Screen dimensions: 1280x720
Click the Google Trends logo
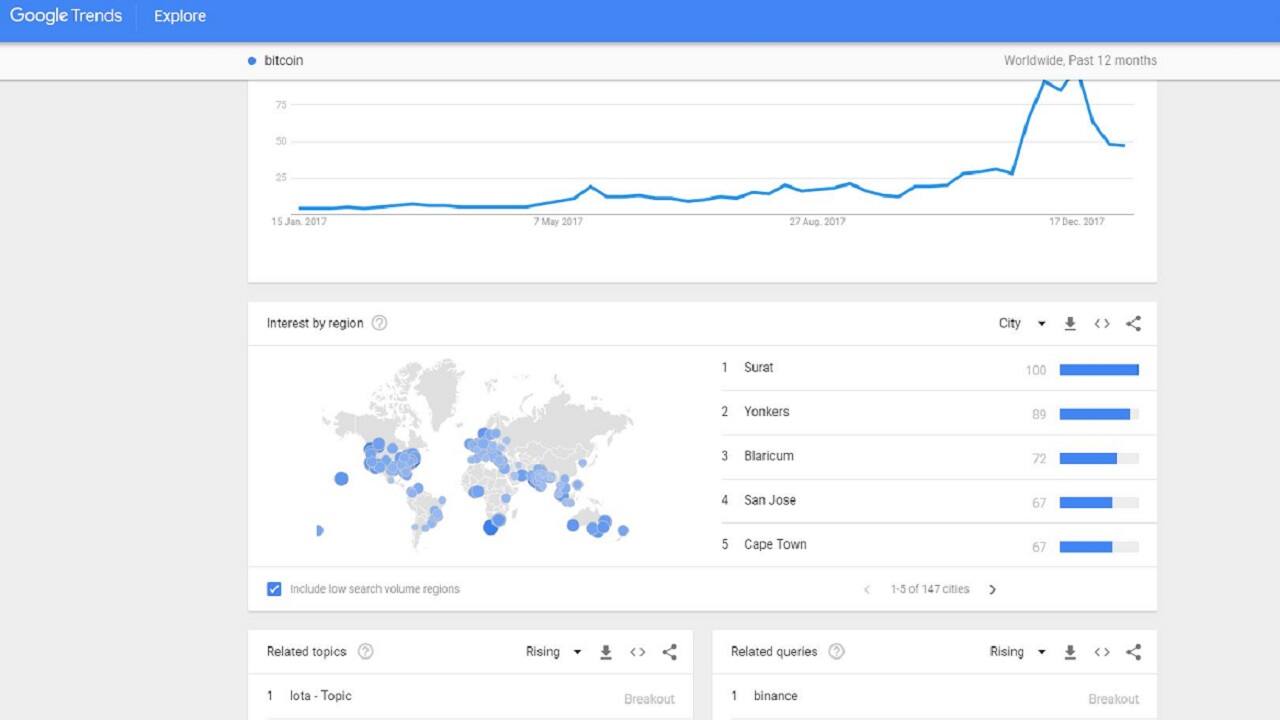[x=66, y=16]
